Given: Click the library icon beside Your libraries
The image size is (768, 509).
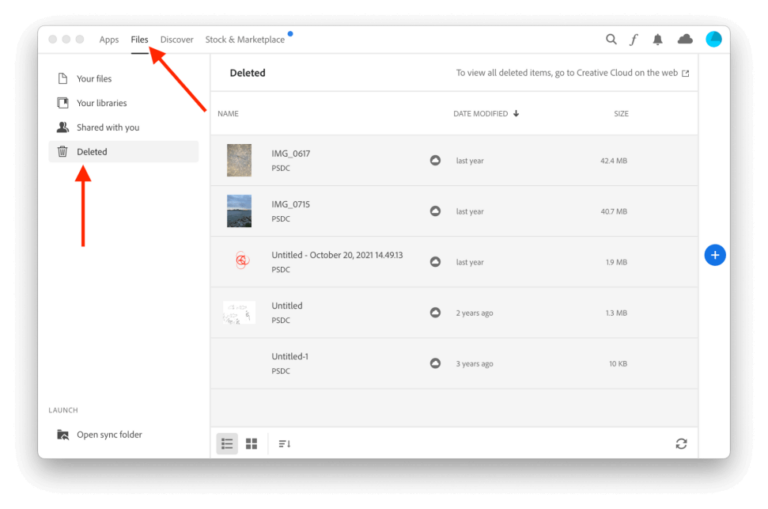Looking at the screenshot, I should 63,103.
